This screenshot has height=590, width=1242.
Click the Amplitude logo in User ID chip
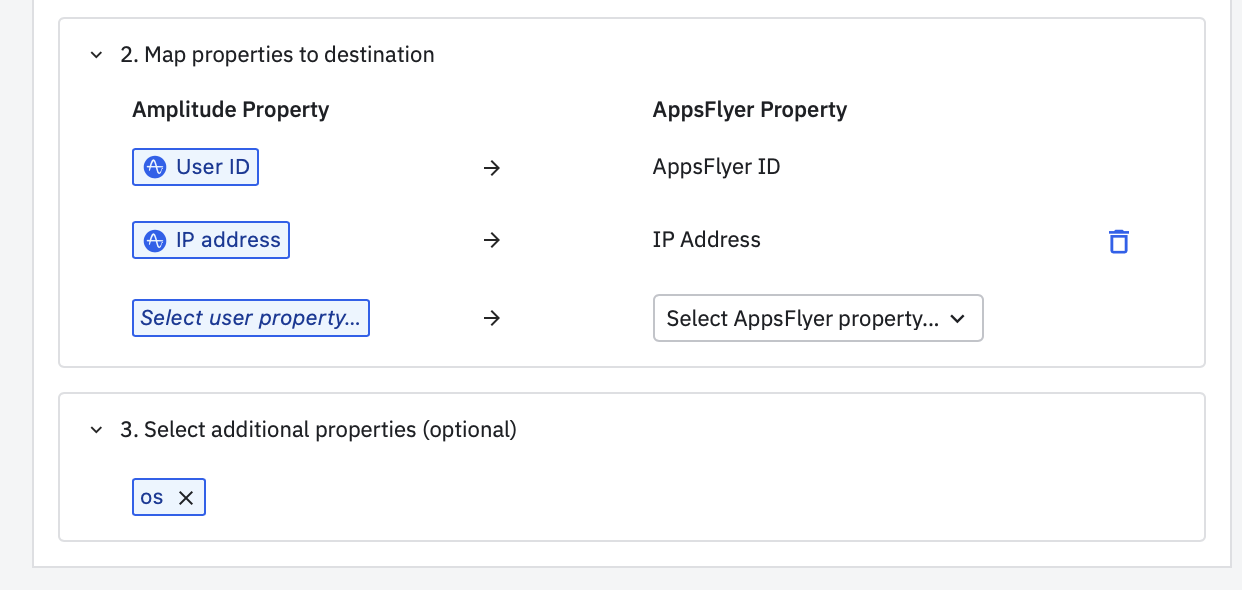[155, 168]
